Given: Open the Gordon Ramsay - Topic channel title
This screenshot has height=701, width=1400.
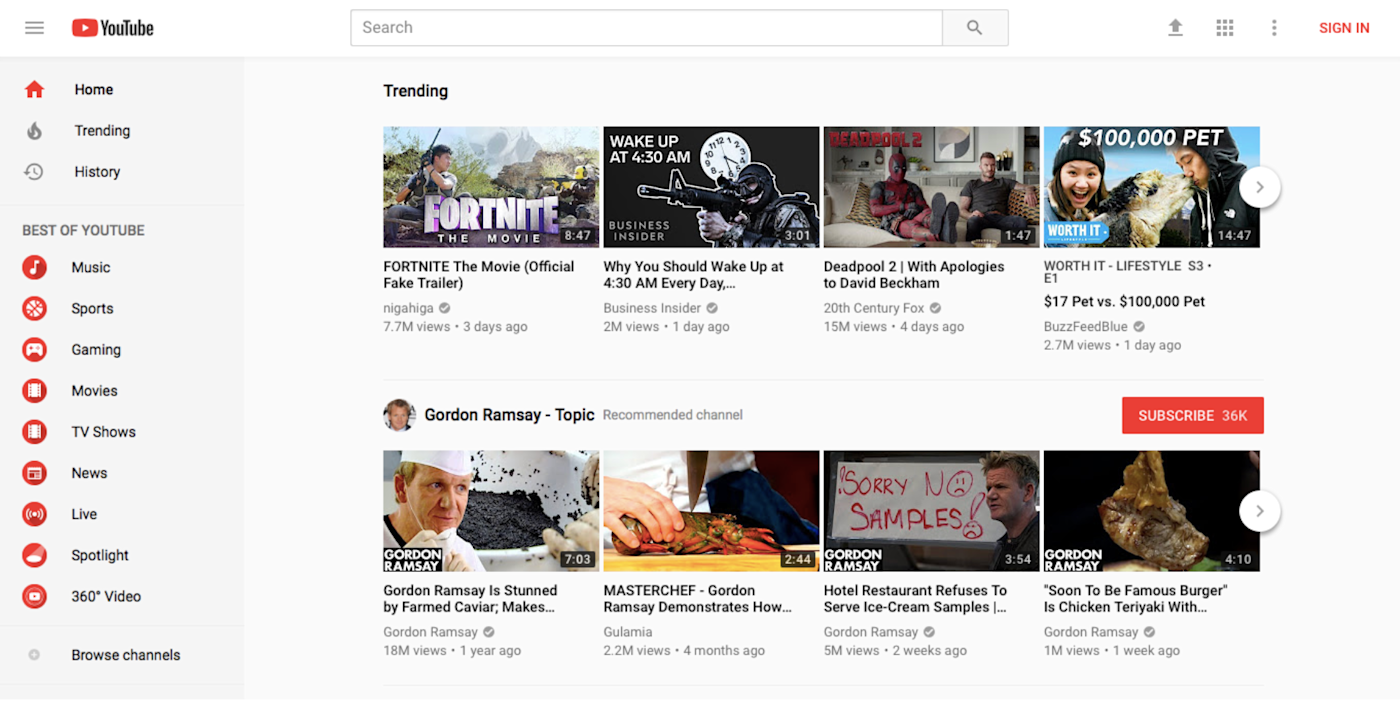Looking at the screenshot, I should click(509, 415).
